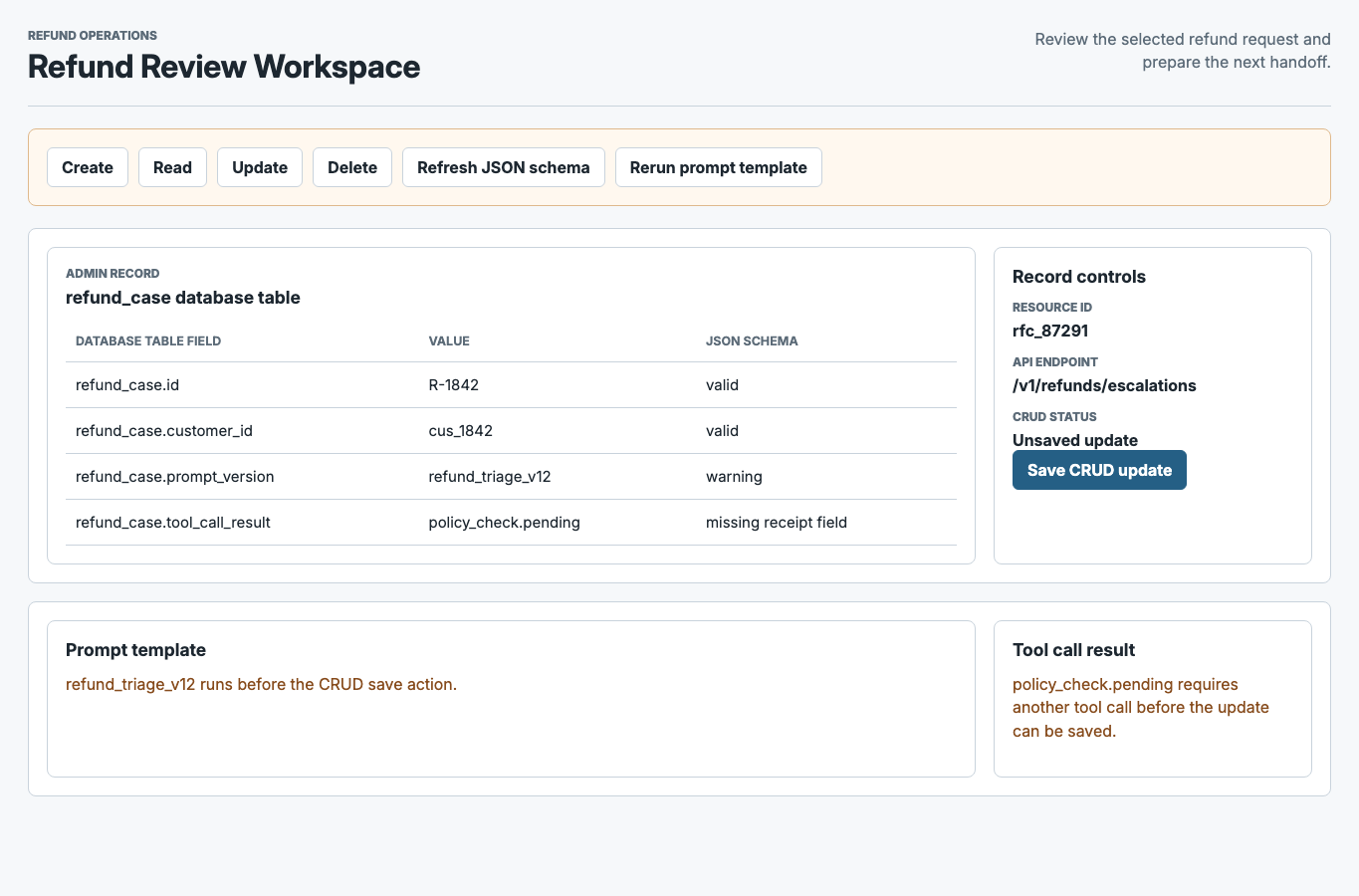Click the valid status in refund_case.id row
This screenshot has height=896, width=1359.
click(x=722, y=385)
